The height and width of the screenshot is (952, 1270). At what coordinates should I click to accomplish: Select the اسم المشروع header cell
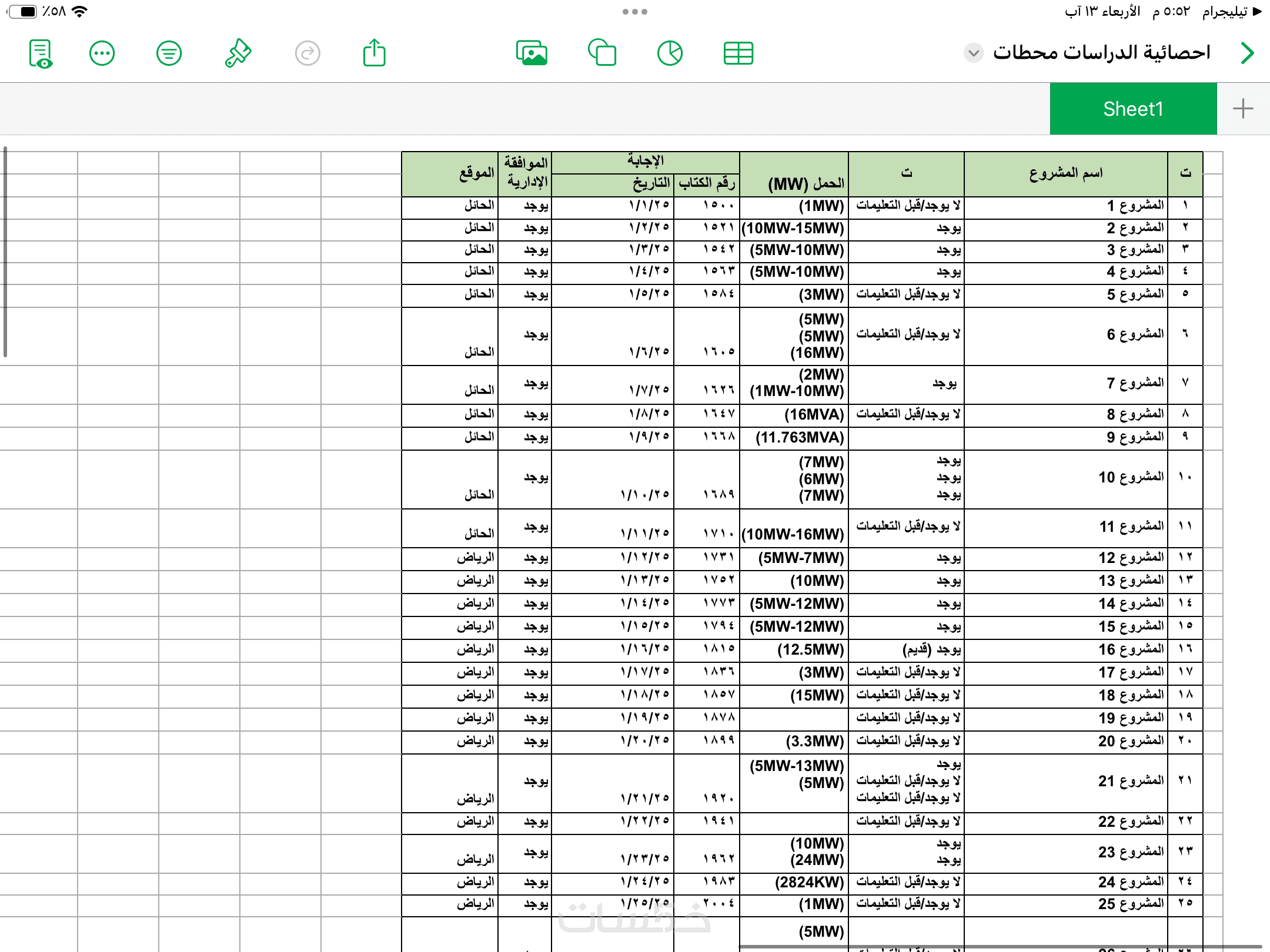tap(1065, 173)
